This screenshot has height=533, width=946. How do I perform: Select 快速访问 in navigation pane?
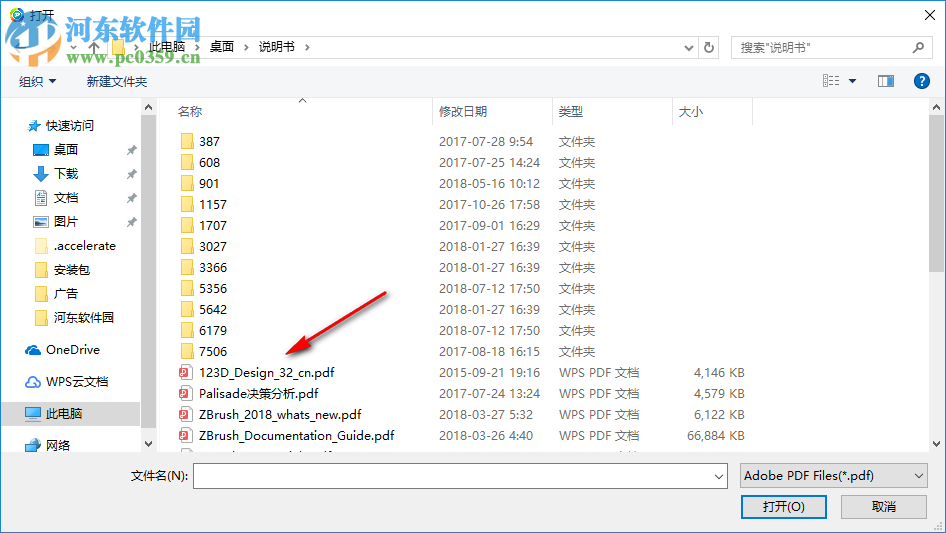click(69, 126)
